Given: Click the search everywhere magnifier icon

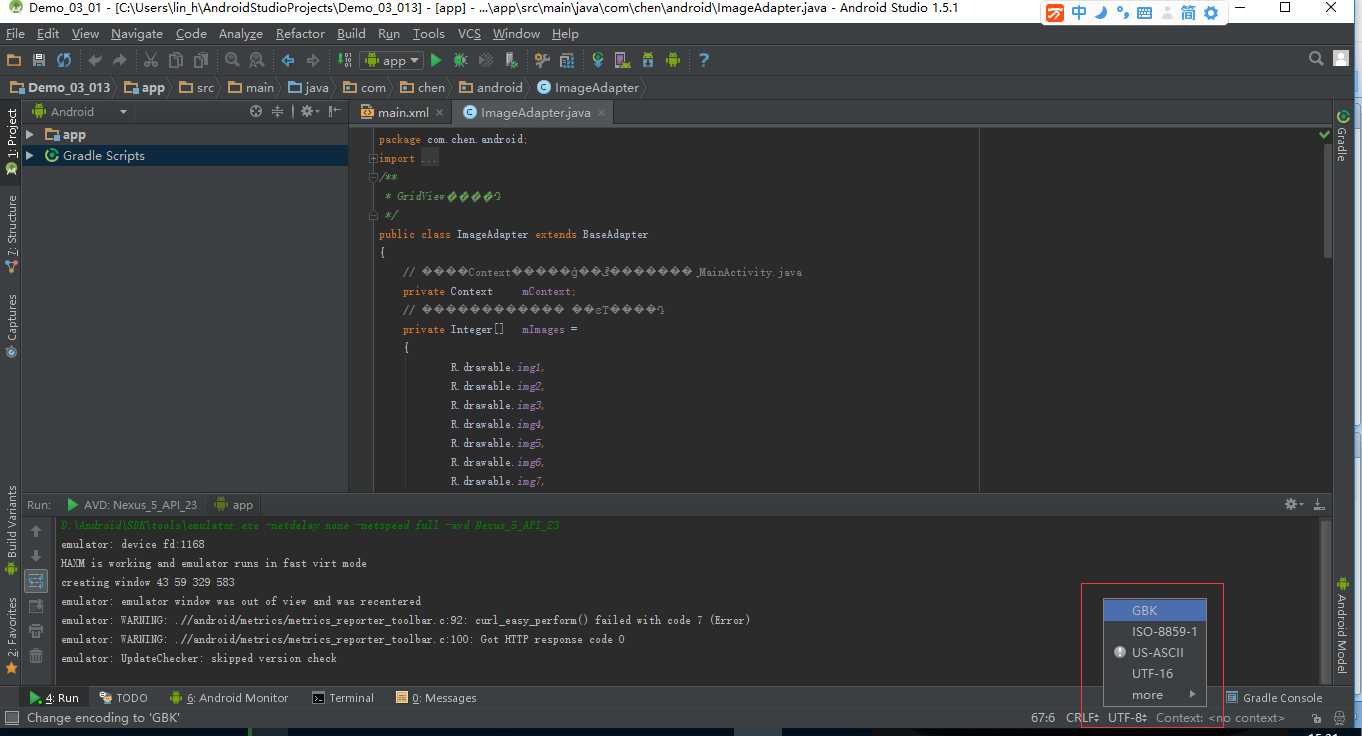Looking at the screenshot, I should coord(1316,59).
